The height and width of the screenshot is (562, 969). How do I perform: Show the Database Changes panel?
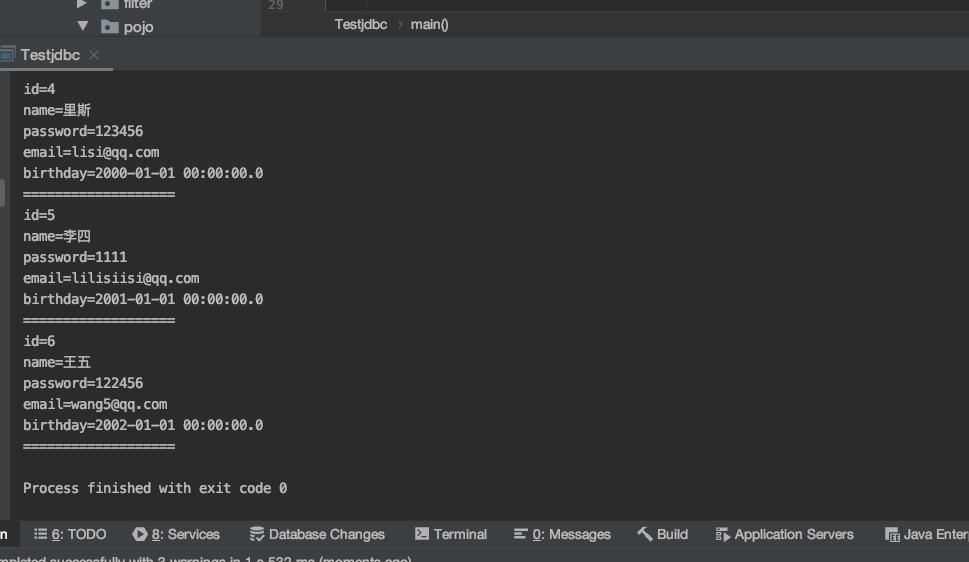[x=317, y=534]
